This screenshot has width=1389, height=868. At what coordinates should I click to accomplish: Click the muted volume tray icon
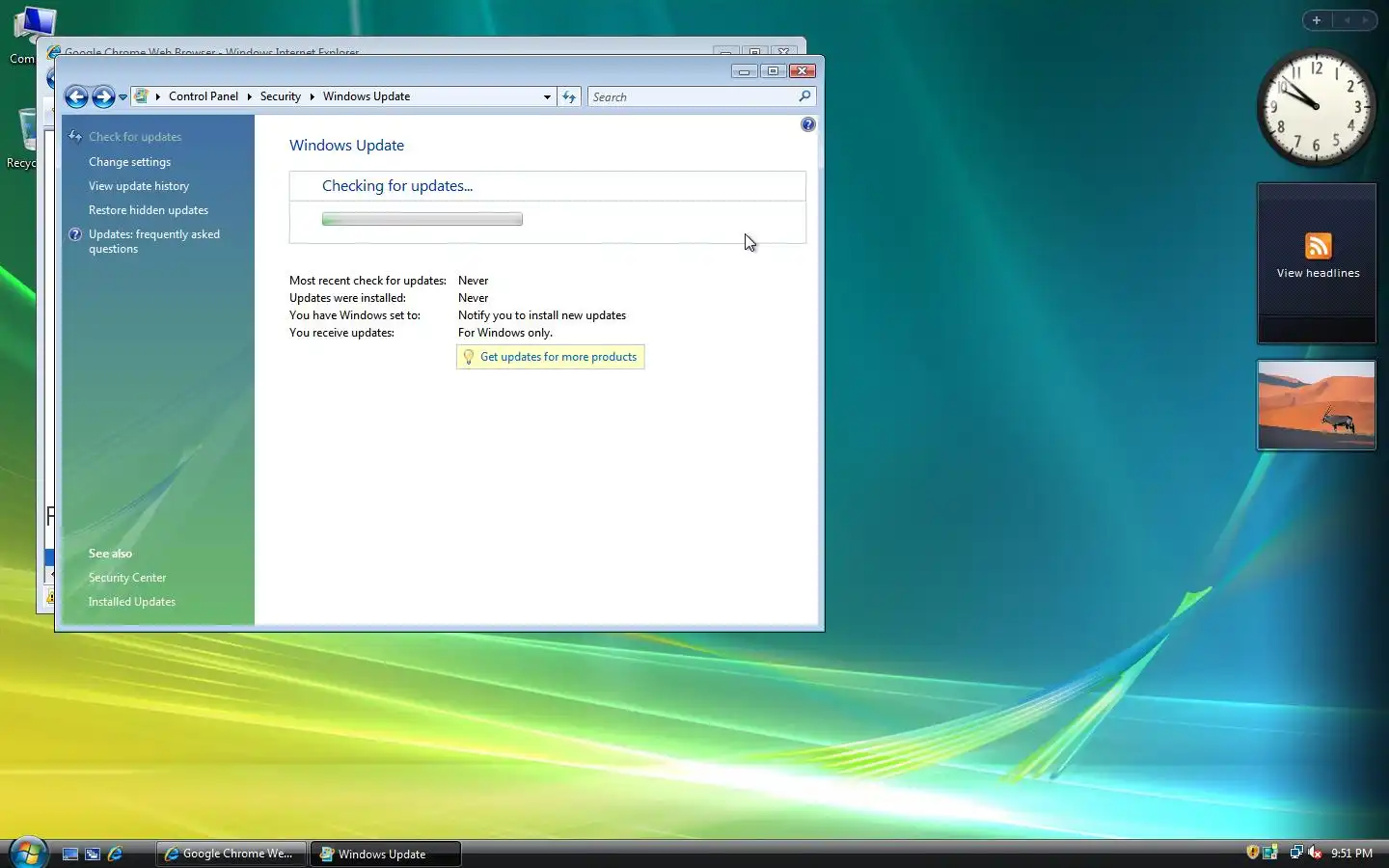coord(1314,853)
